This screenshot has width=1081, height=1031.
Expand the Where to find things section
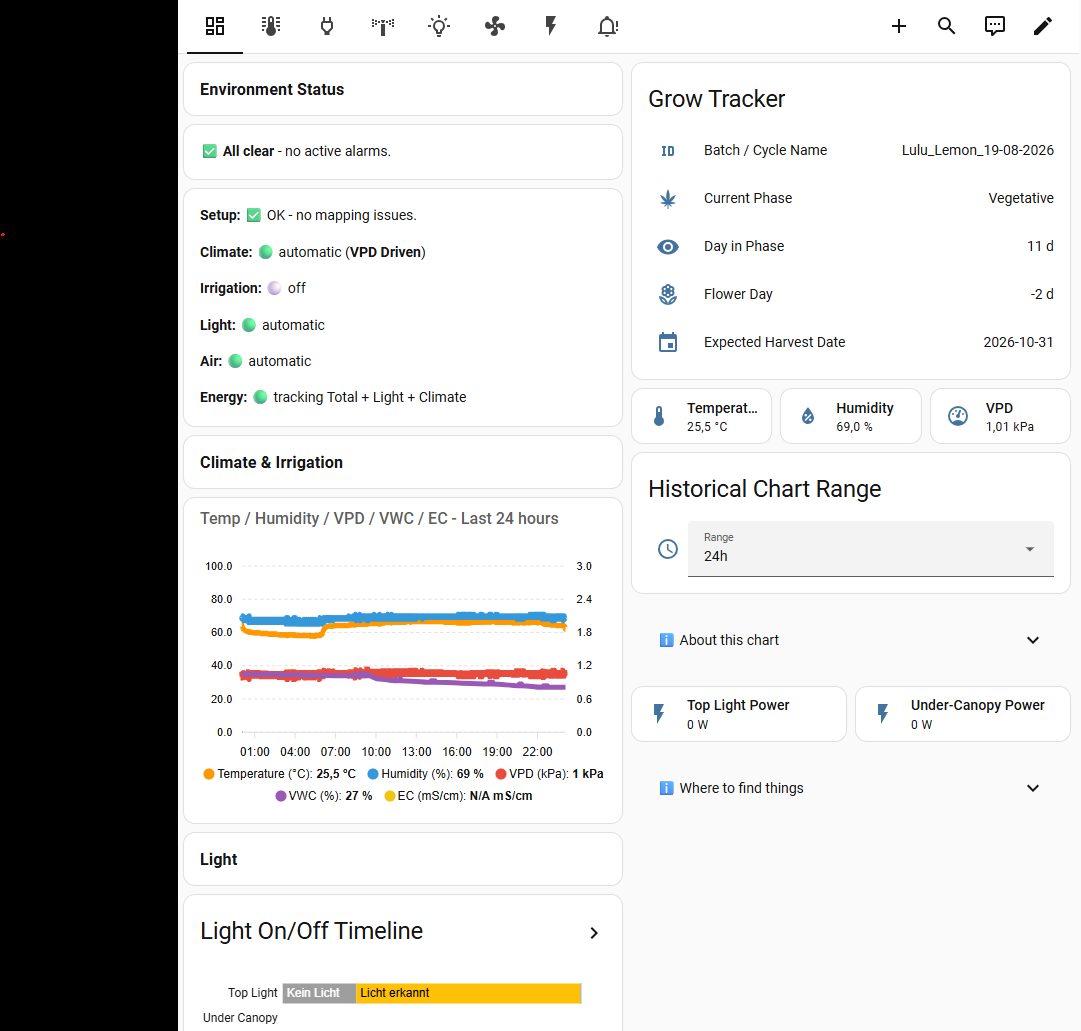1033,788
